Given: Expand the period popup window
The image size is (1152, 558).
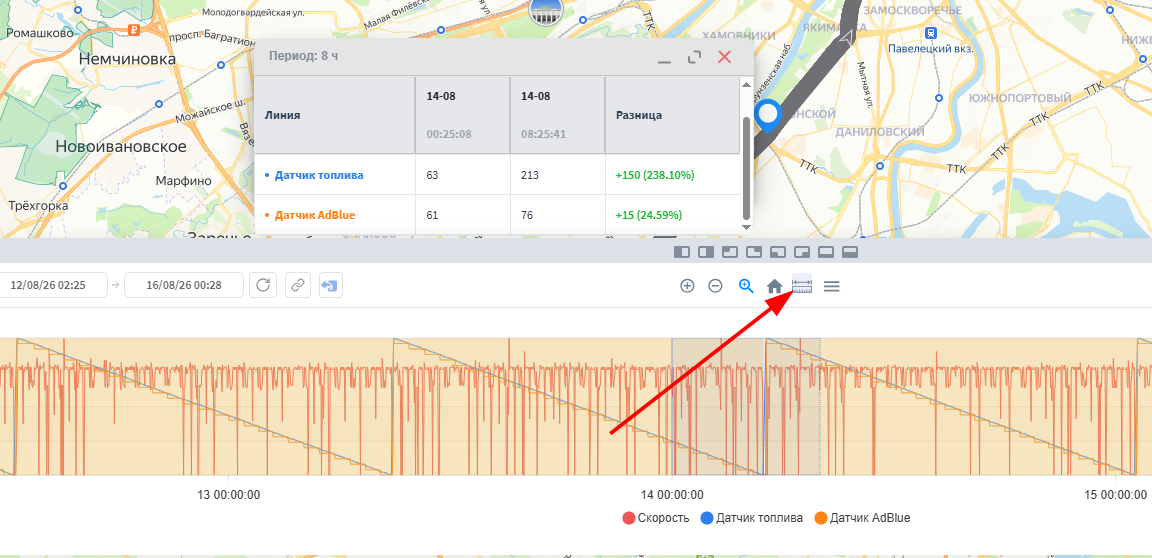Looking at the screenshot, I should (694, 57).
